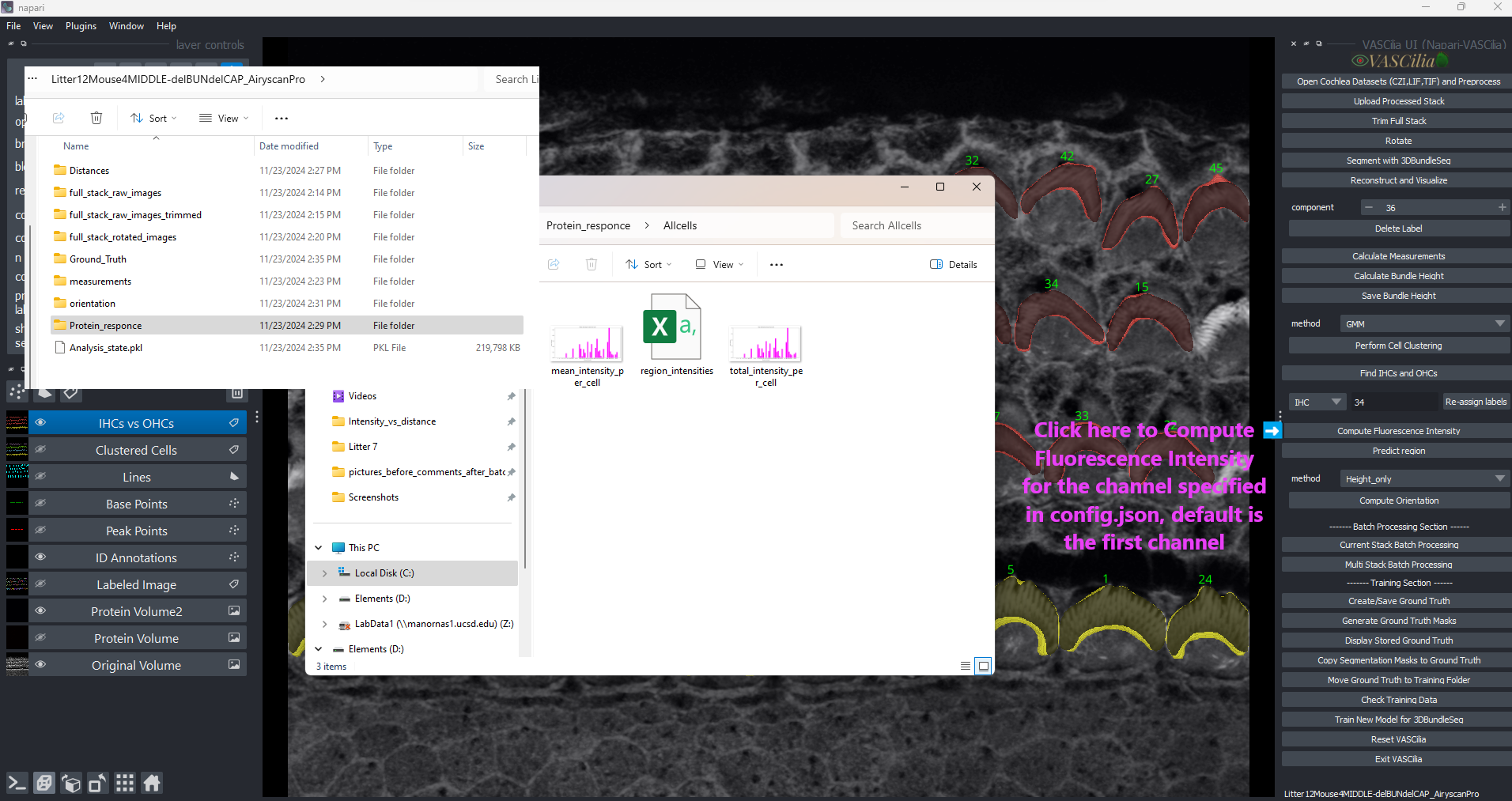Screen dimensions: 1512x801
Task: Show the Lines layer
Action: coord(40,477)
